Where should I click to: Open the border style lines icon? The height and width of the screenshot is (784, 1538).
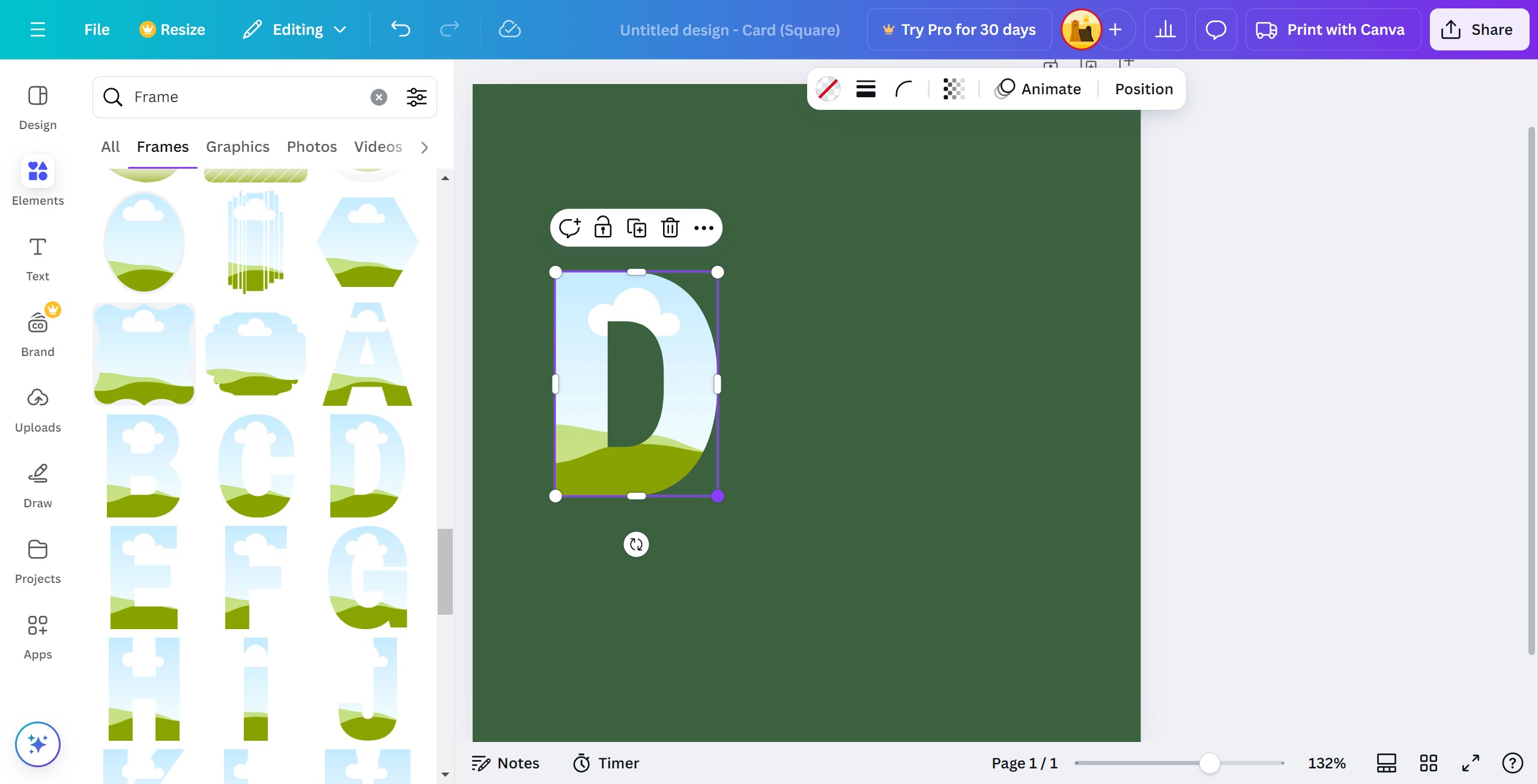tap(865, 89)
